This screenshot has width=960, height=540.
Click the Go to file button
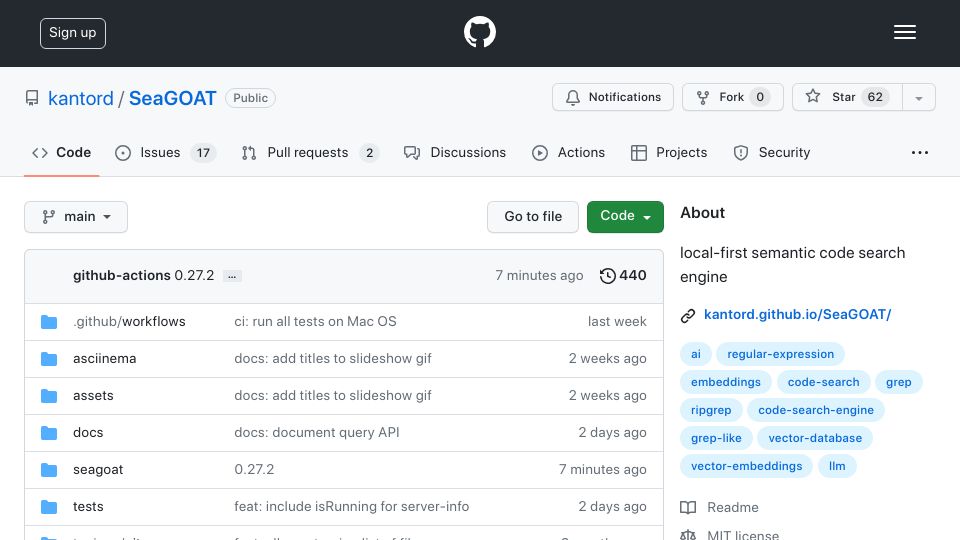pyautogui.click(x=533, y=217)
